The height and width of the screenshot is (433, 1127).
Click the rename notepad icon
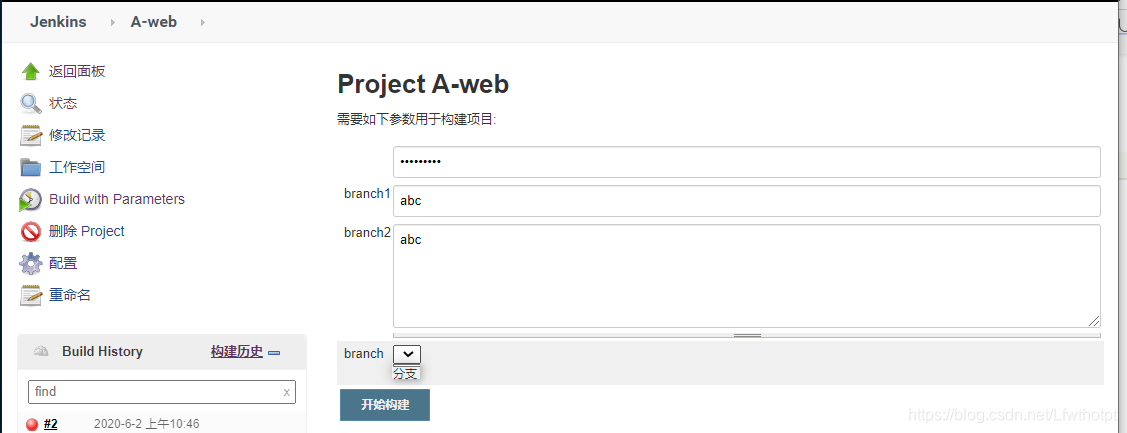31,295
